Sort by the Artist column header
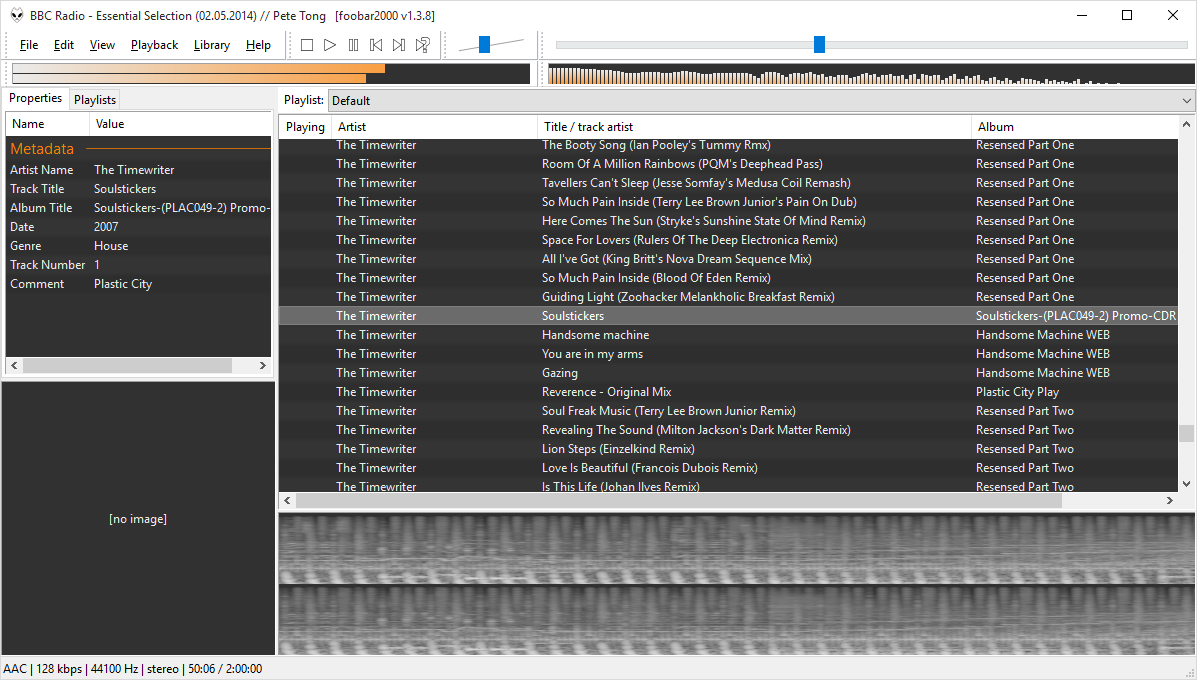The width and height of the screenshot is (1197, 680). click(434, 127)
